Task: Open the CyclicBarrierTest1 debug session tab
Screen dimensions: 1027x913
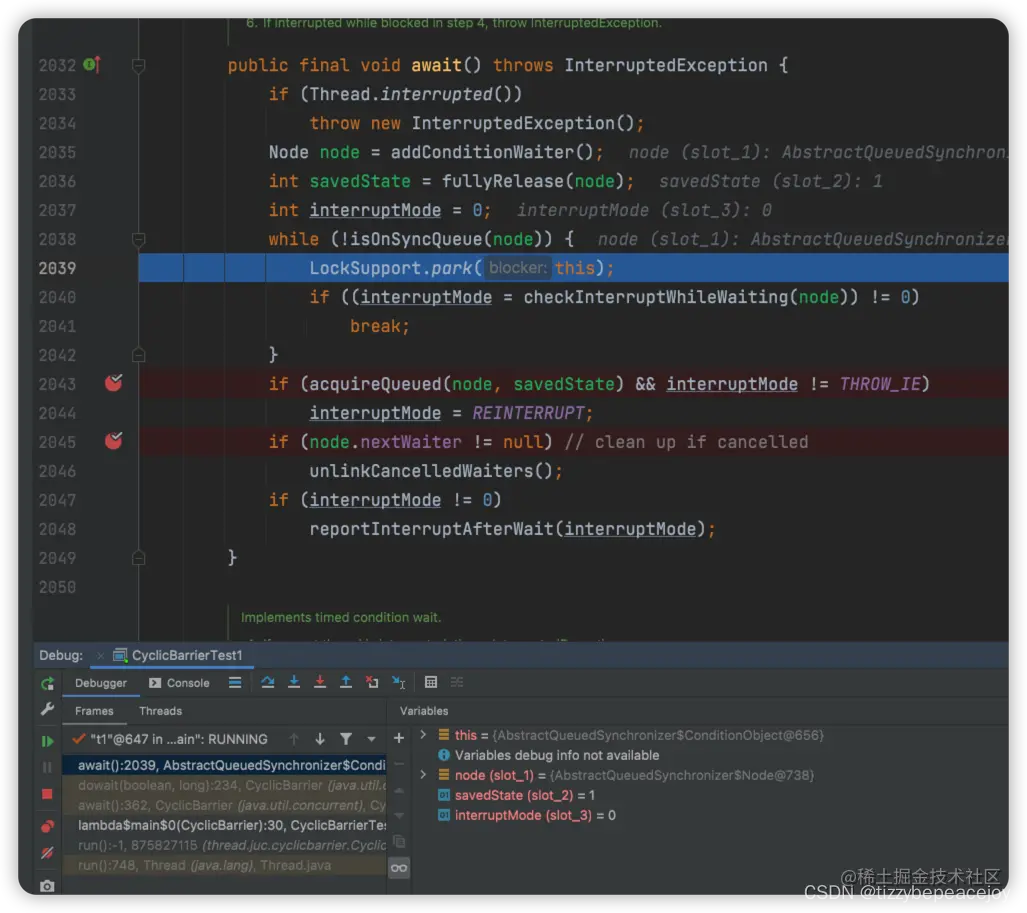Action: [x=178, y=655]
